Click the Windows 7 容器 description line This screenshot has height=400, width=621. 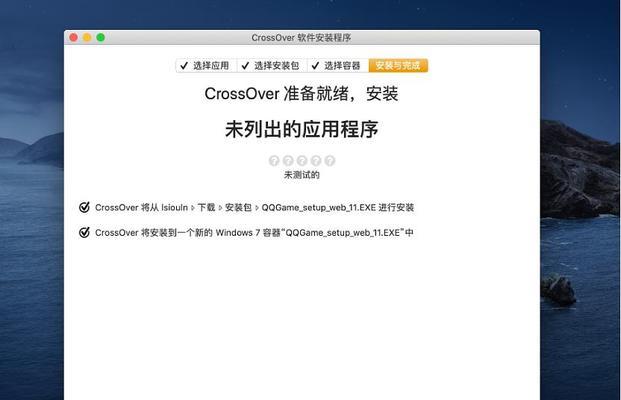click(254, 232)
